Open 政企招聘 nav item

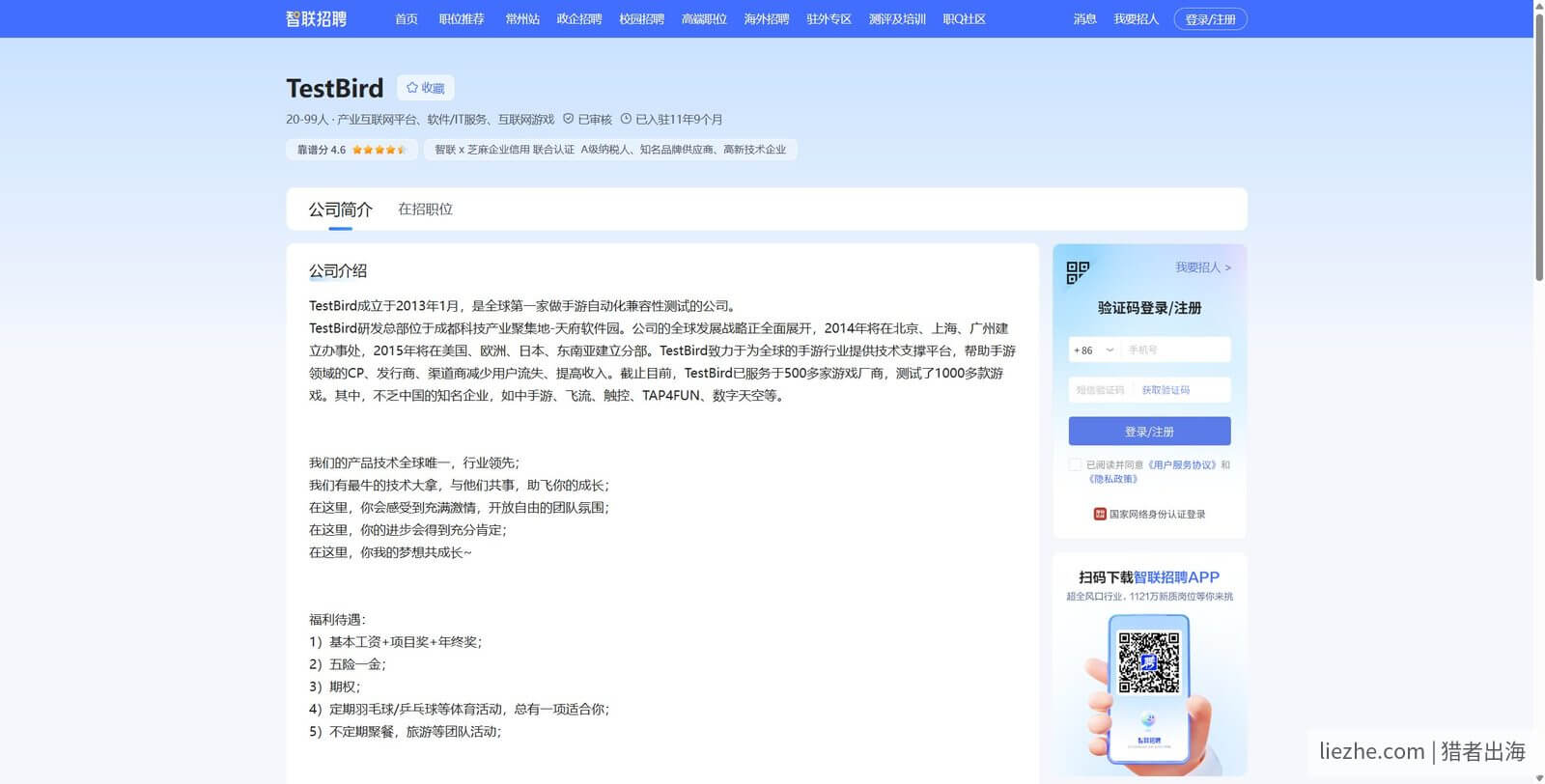click(579, 18)
